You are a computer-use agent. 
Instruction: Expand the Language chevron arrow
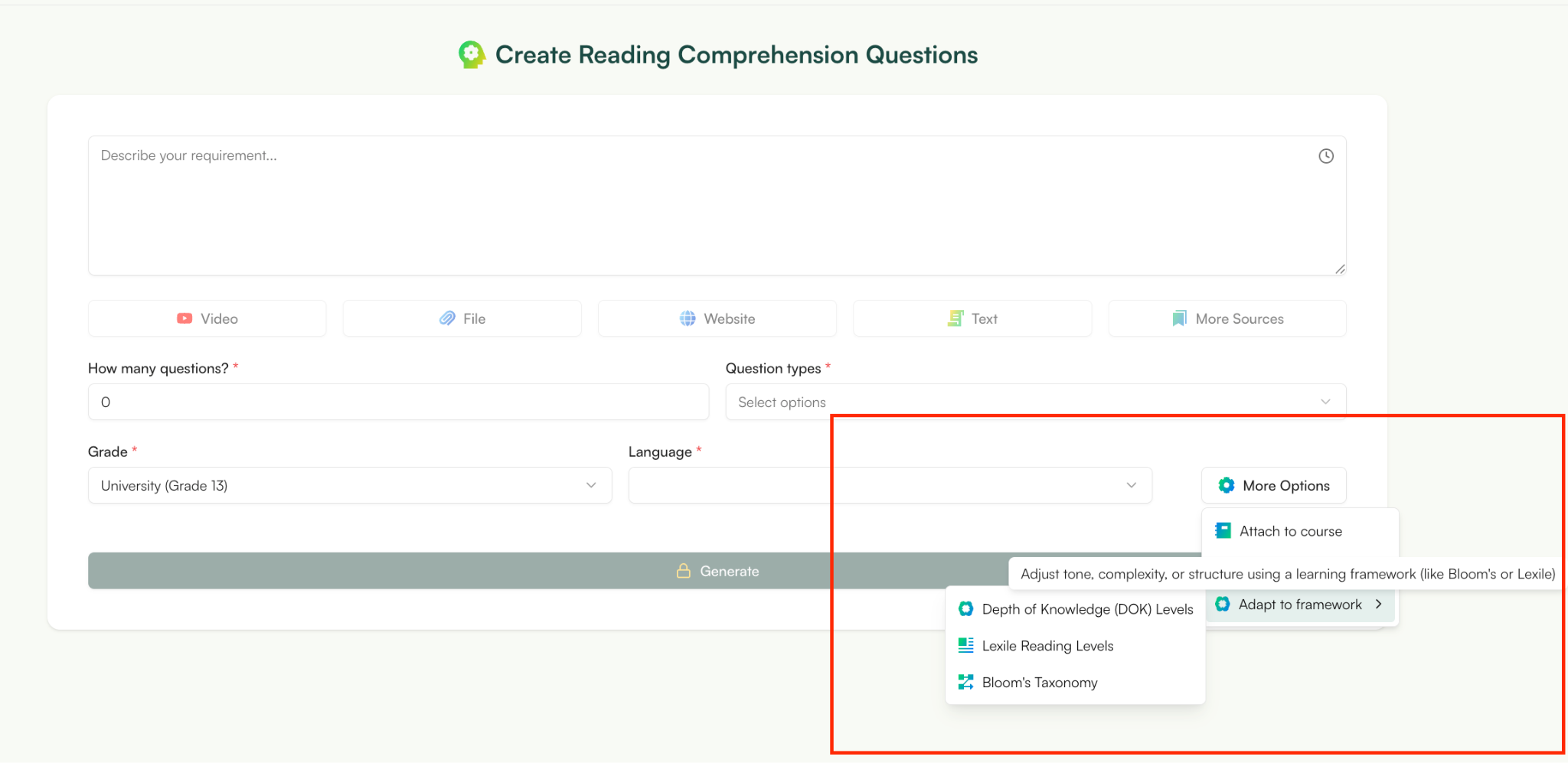[1132, 485]
